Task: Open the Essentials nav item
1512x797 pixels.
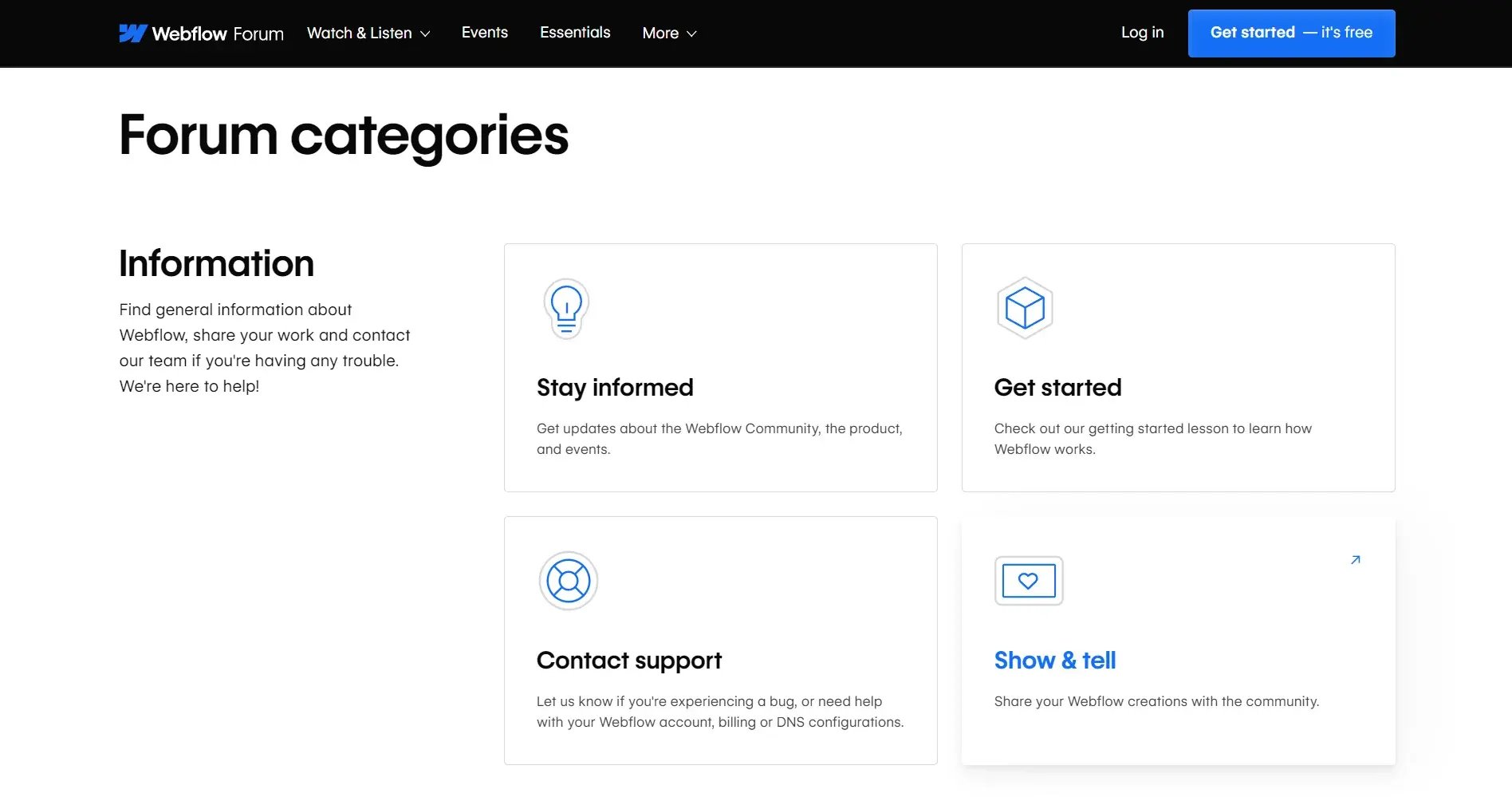Action: 575,33
